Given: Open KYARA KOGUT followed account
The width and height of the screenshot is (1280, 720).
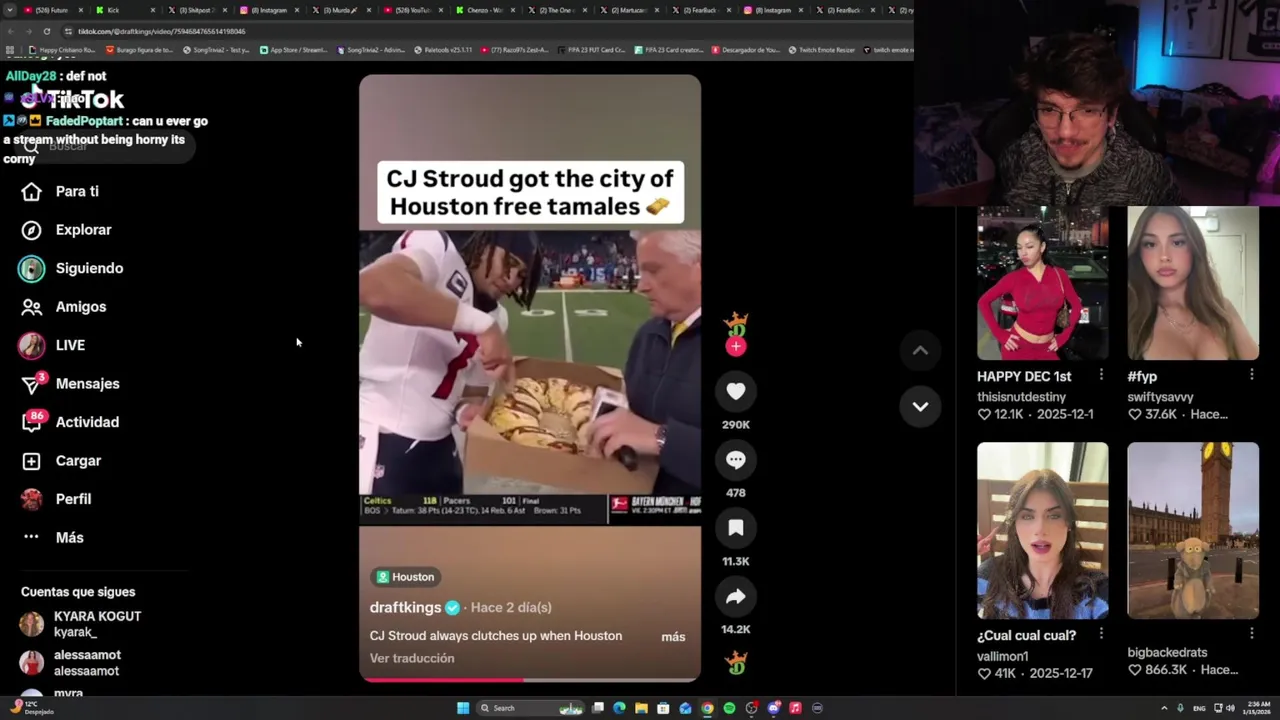Looking at the screenshot, I should pos(81,624).
